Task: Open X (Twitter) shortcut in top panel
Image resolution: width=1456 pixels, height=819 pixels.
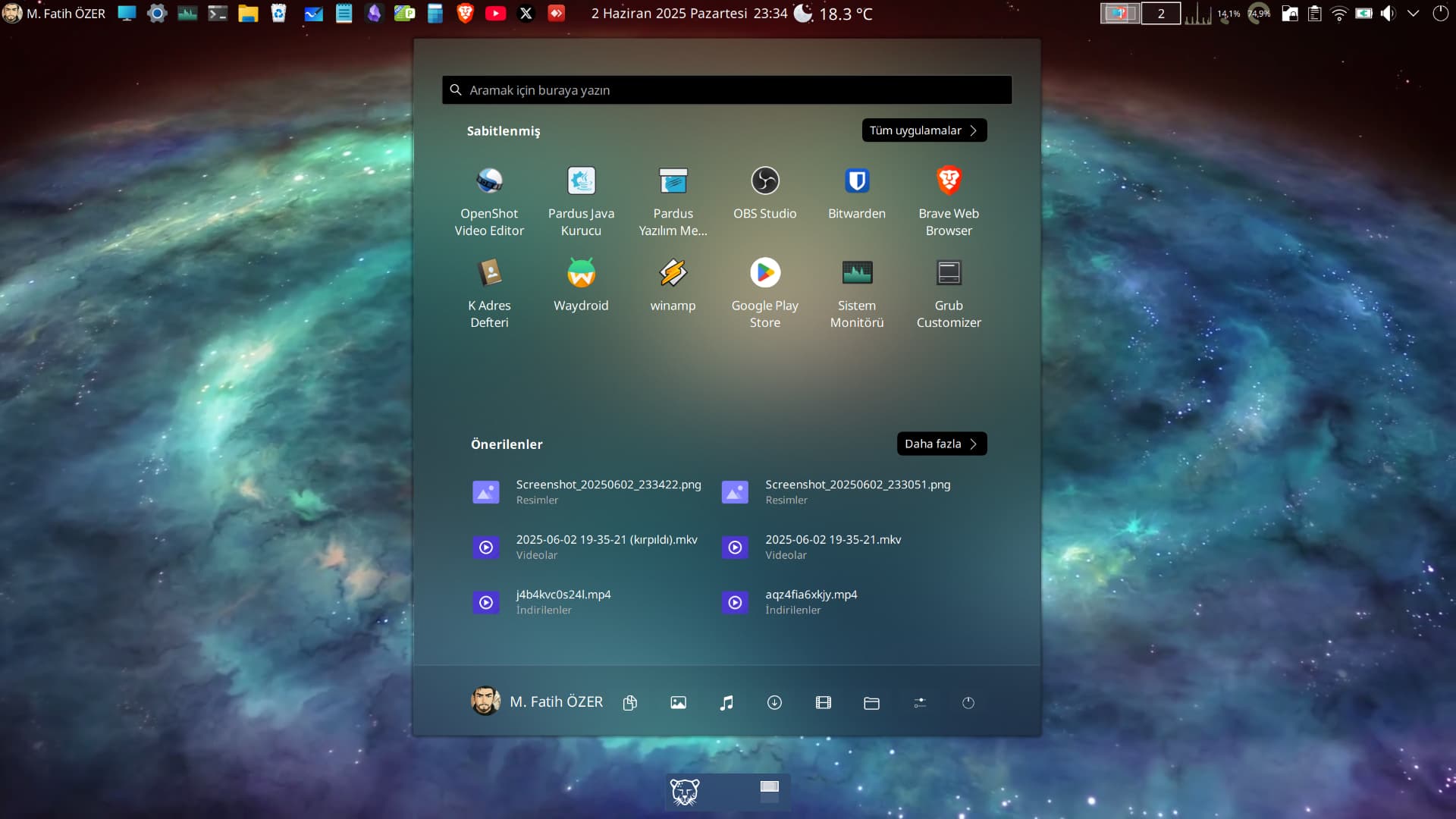Action: tap(526, 14)
